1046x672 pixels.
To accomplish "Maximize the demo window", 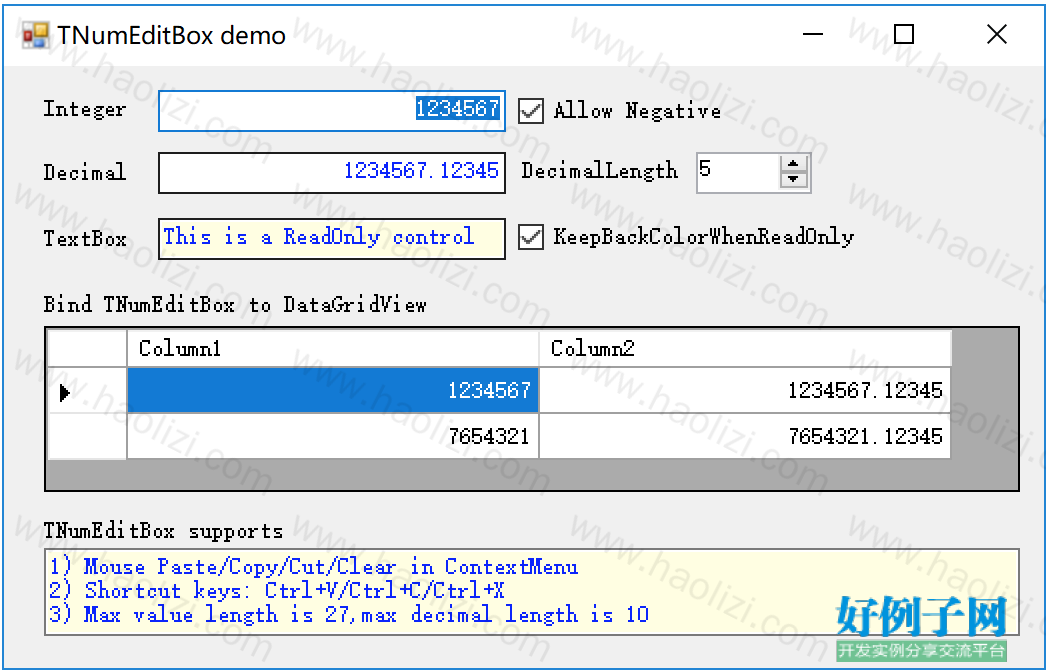I will pyautogui.click(x=904, y=35).
